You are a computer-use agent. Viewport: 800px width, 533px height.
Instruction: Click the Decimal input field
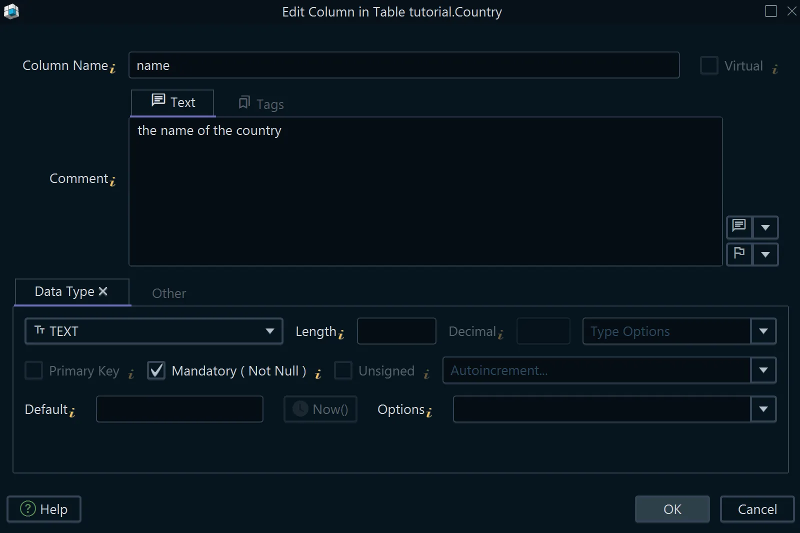[x=543, y=331]
